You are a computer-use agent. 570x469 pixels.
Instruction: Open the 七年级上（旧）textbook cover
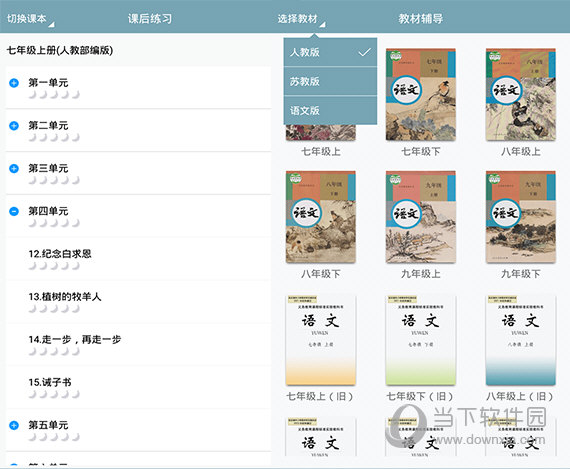pyautogui.click(x=321, y=340)
